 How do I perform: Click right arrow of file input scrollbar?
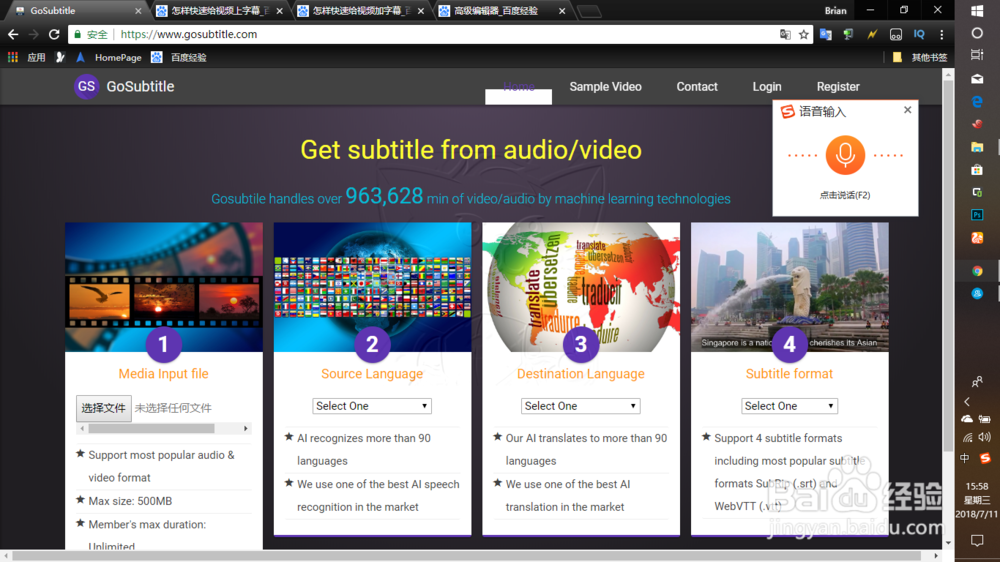pyautogui.click(x=246, y=429)
